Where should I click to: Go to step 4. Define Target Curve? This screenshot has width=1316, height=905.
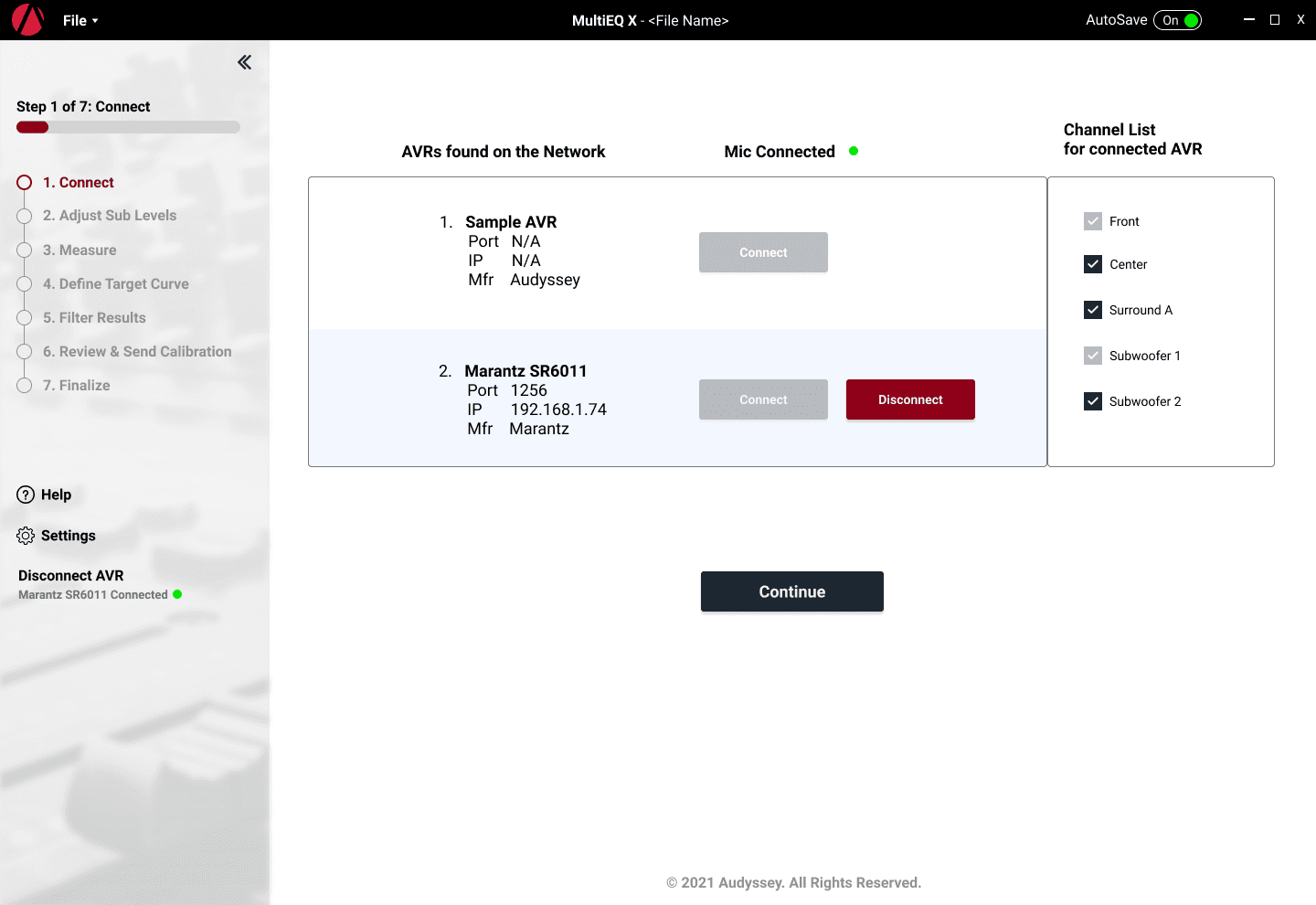(116, 284)
